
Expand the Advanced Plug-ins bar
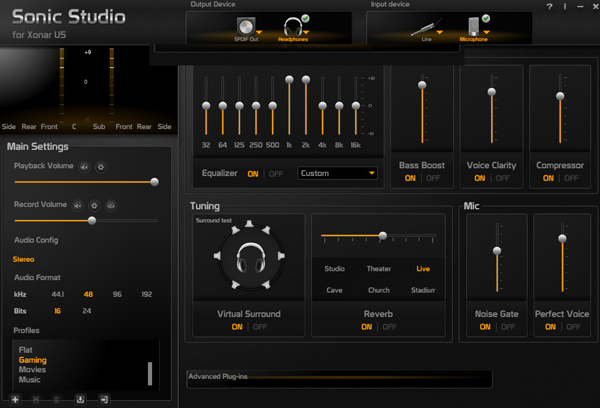tap(339, 379)
